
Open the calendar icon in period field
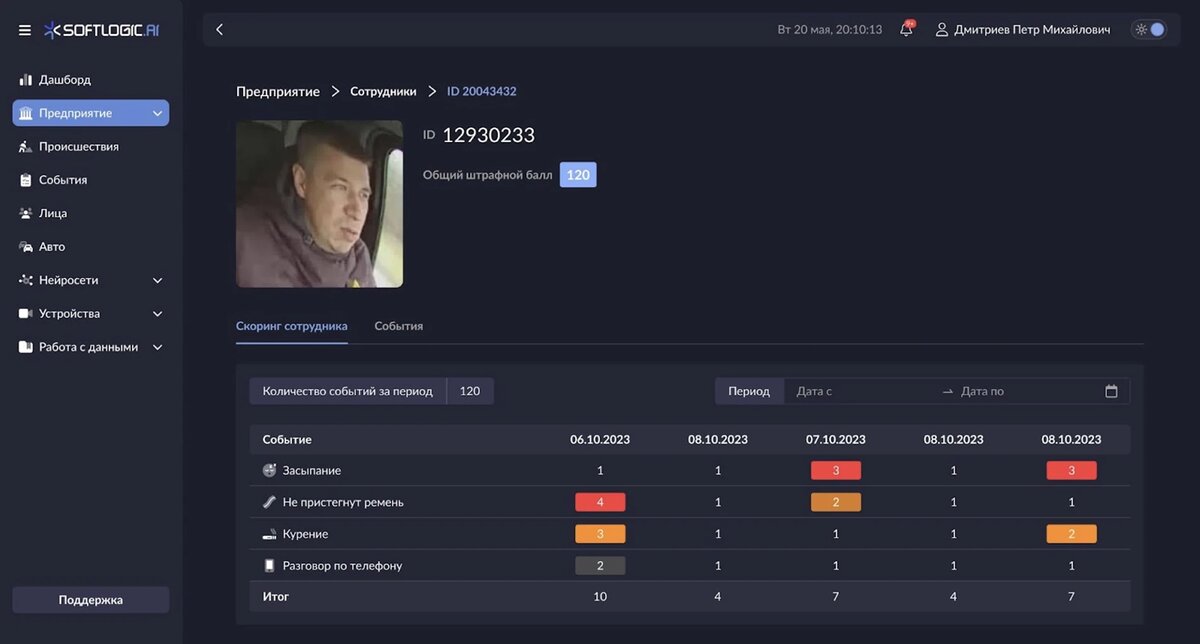[1111, 391]
